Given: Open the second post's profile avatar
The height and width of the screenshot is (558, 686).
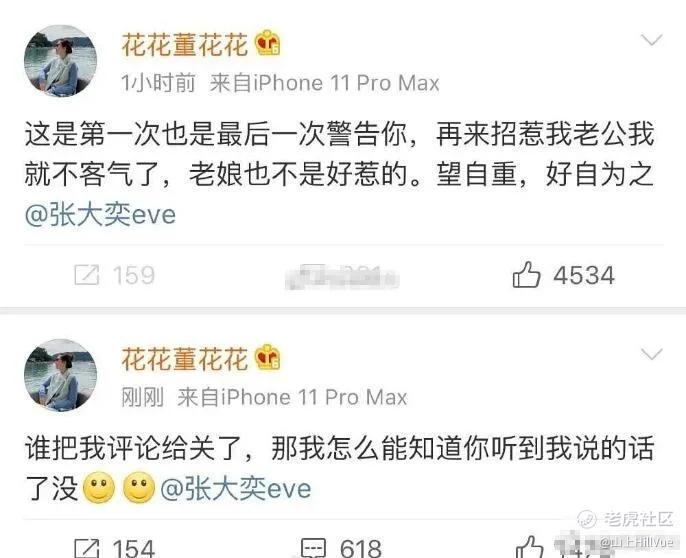Looking at the screenshot, I should (x=60, y=375).
